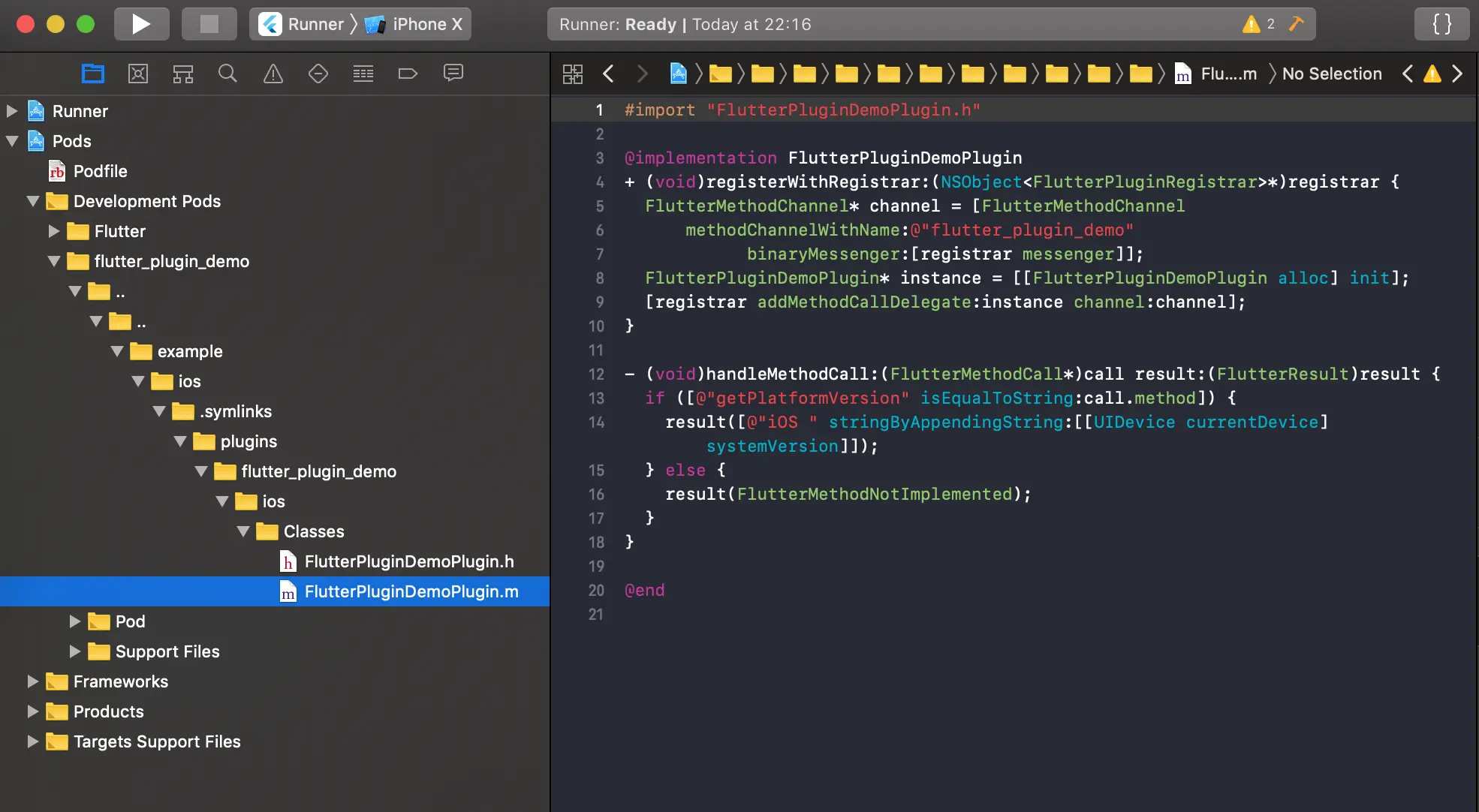Open the Test navigator diamond icon
The width and height of the screenshot is (1479, 812).
[318, 74]
